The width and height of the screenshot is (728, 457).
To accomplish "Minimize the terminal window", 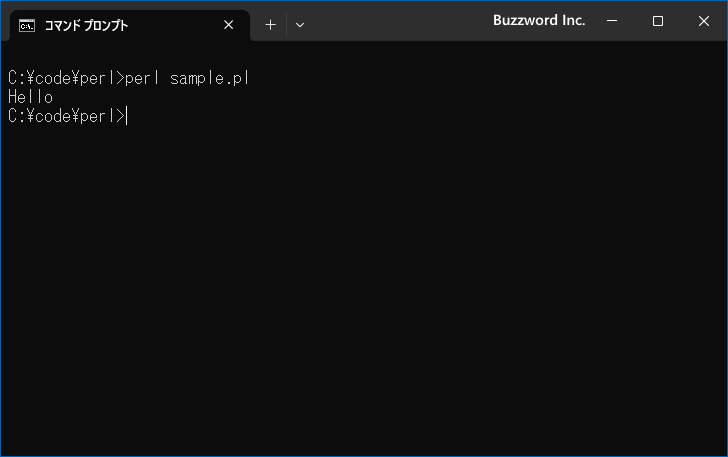I will 612,21.
